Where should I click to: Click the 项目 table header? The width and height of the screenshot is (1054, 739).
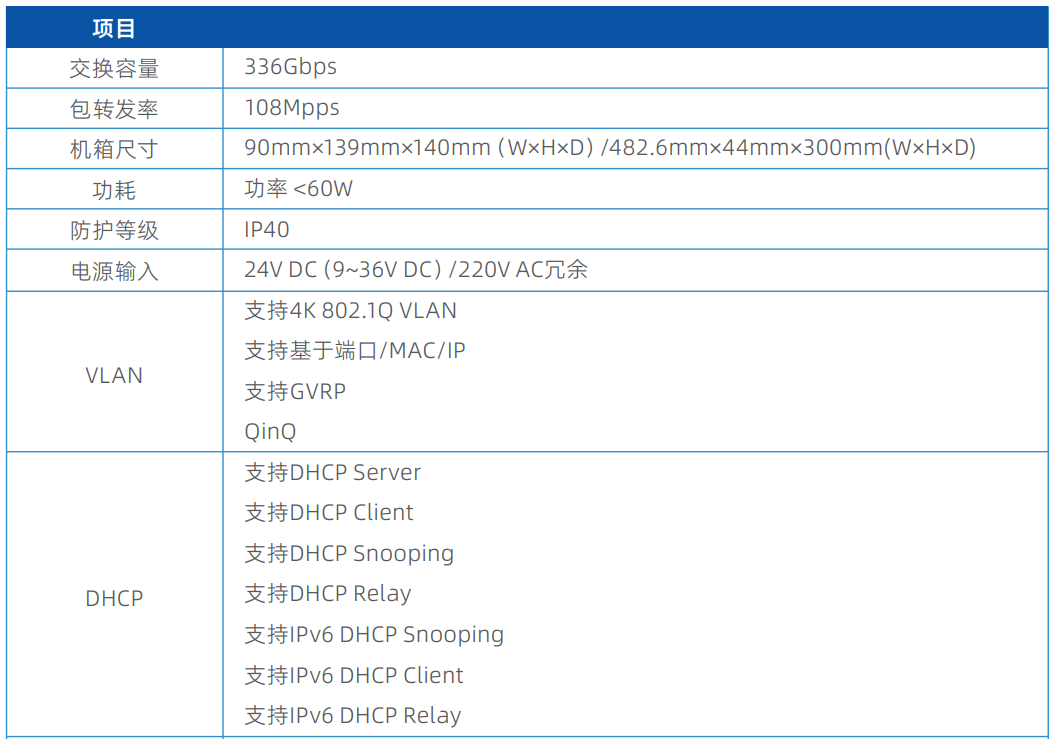[x=114, y=28]
